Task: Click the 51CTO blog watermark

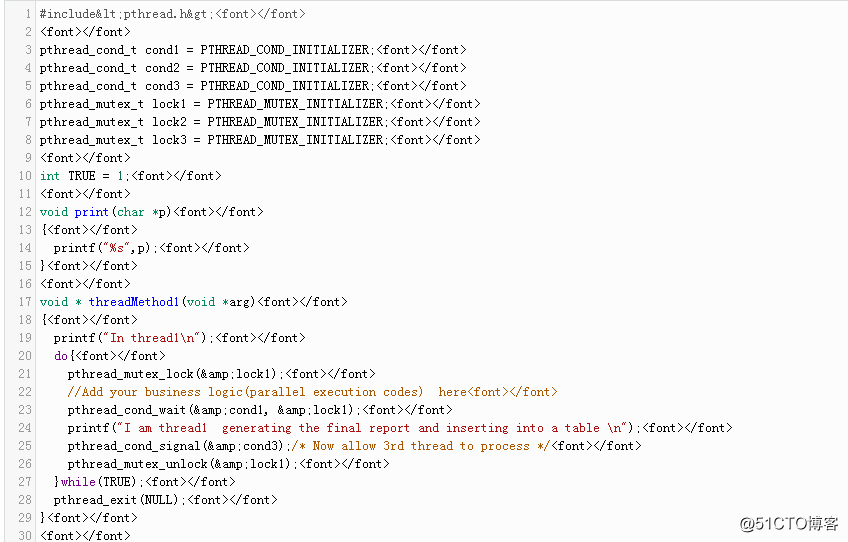Action: click(x=789, y=524)
